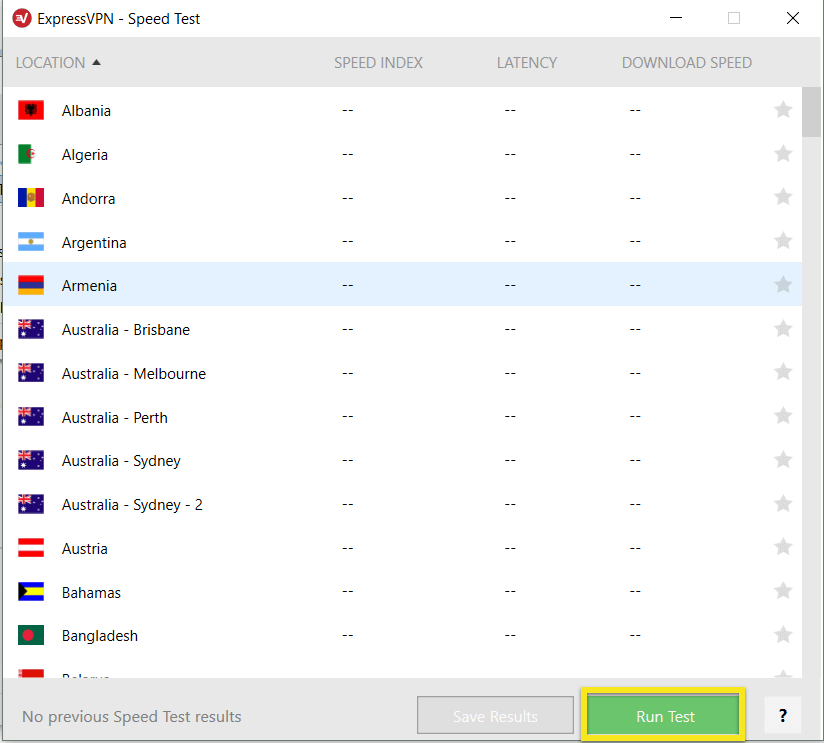The image size is (824, 743).
Task: Select the Bangladesh location name
Action: 100,636
